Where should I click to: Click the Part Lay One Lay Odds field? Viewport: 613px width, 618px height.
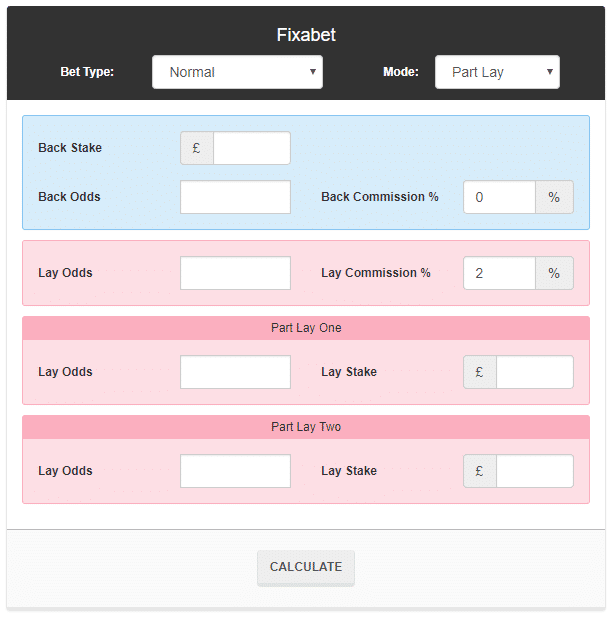235,372
